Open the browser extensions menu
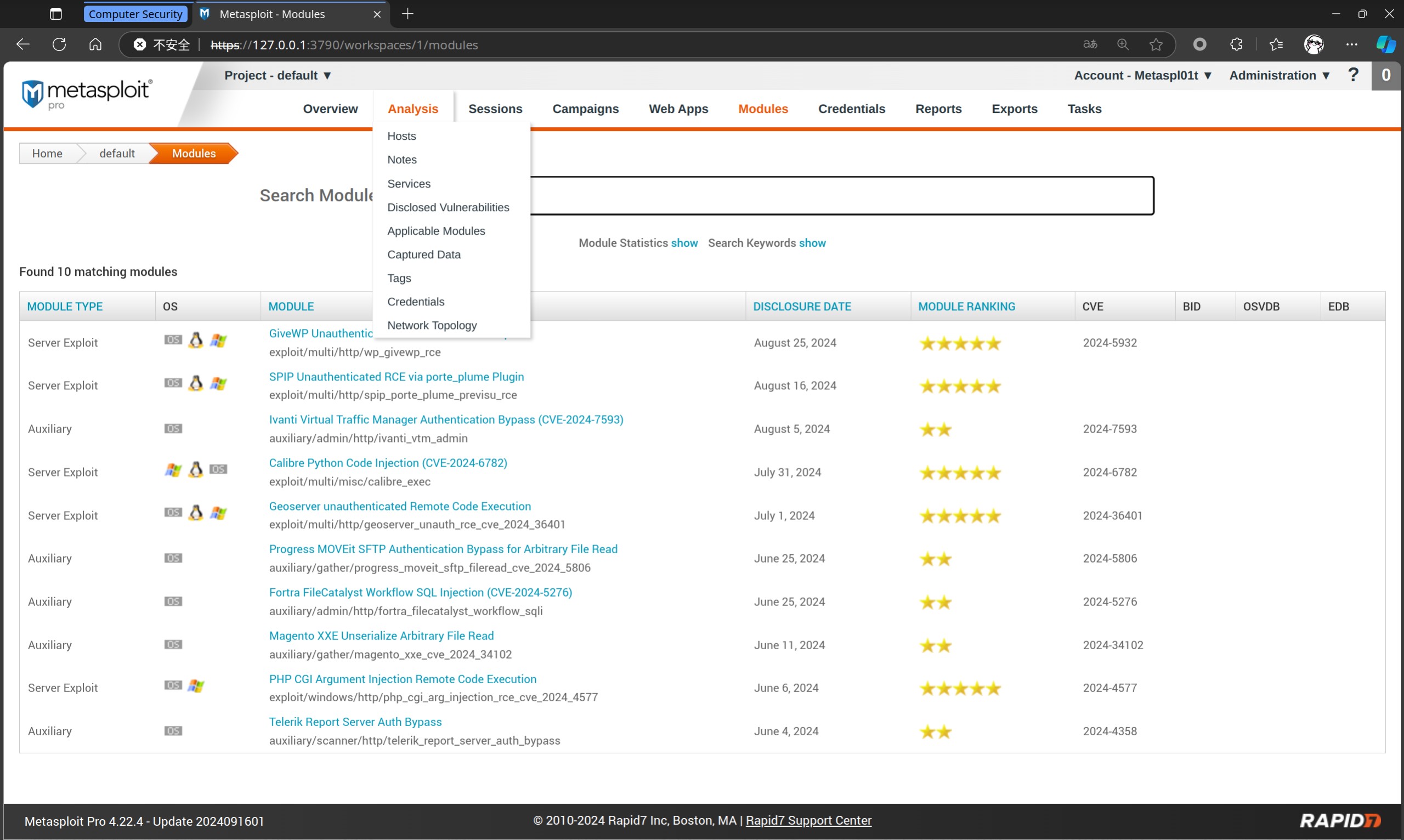The image size is (1404, 840). click(x=1236, y=44)
